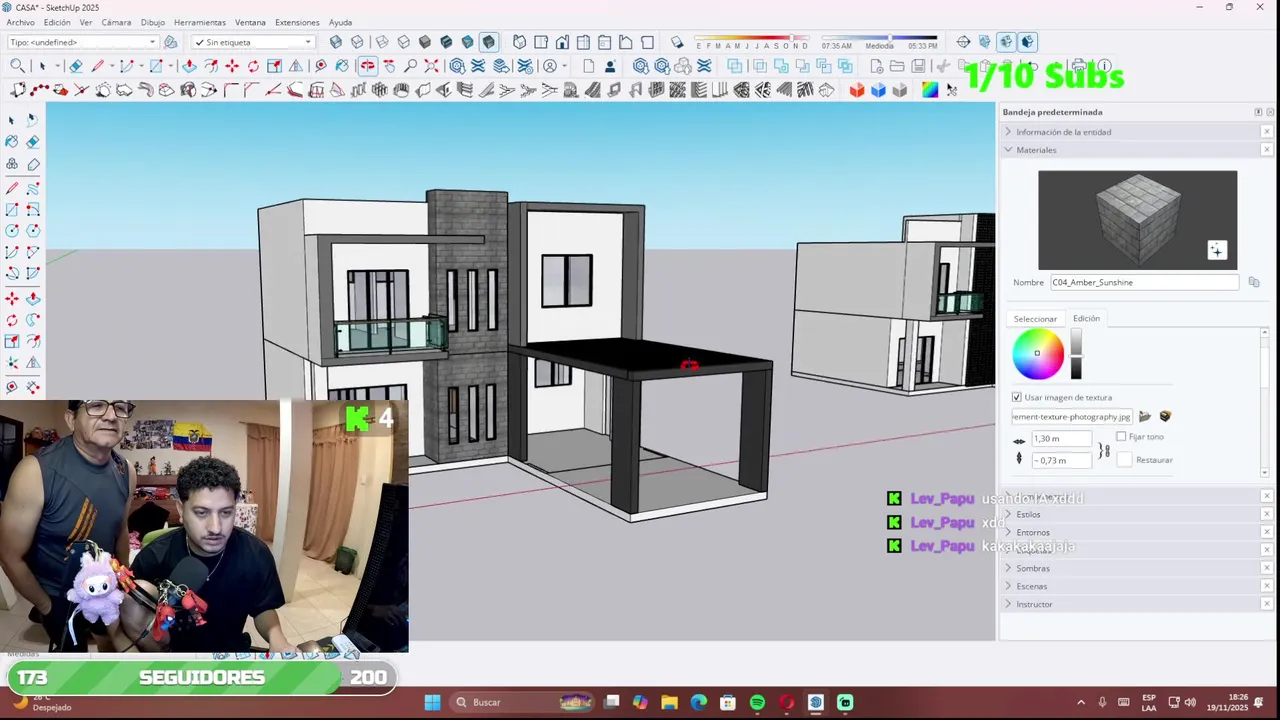Viewport: 1280px width, 720px height.
Task: Collapse the Materiales panel
Action: (1036, 150)
